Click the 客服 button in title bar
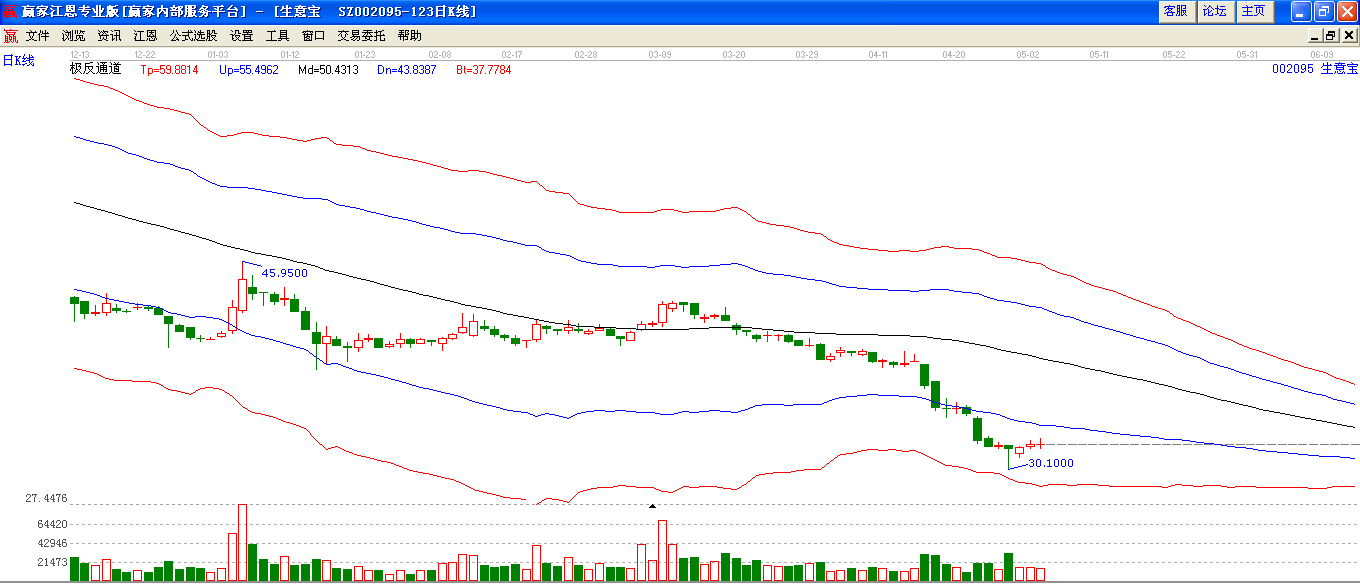 (1176, 11)
